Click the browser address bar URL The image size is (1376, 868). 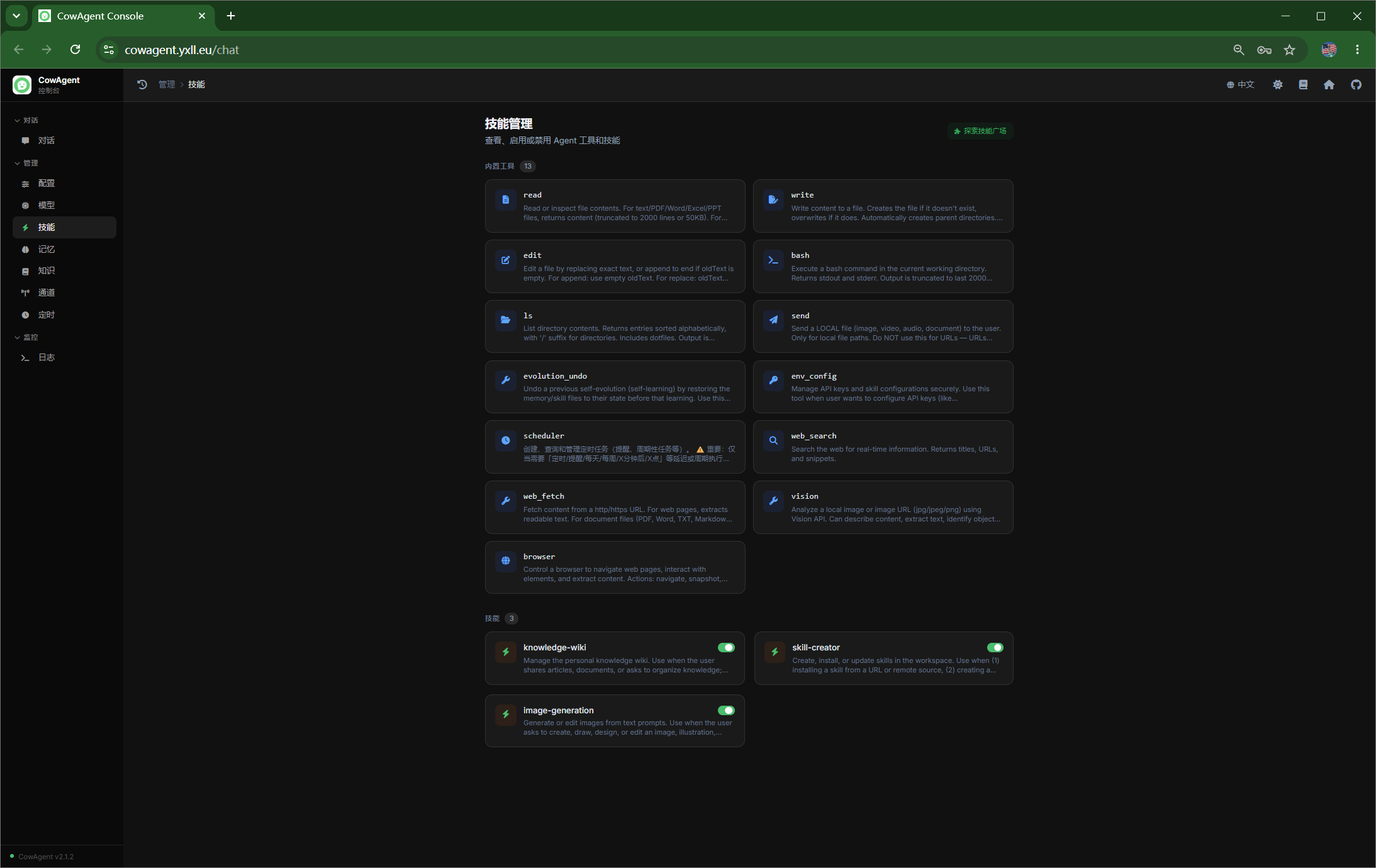182,50
